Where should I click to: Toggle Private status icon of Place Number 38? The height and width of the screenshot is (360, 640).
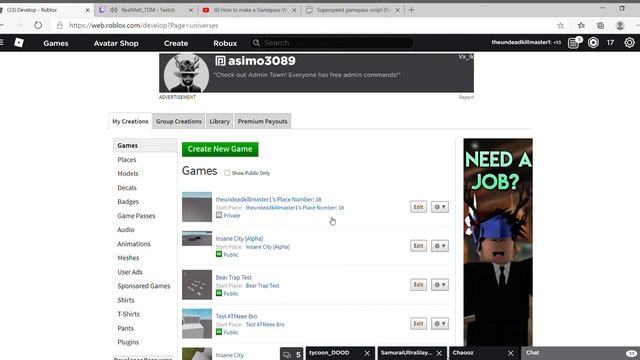coord(219,215)
